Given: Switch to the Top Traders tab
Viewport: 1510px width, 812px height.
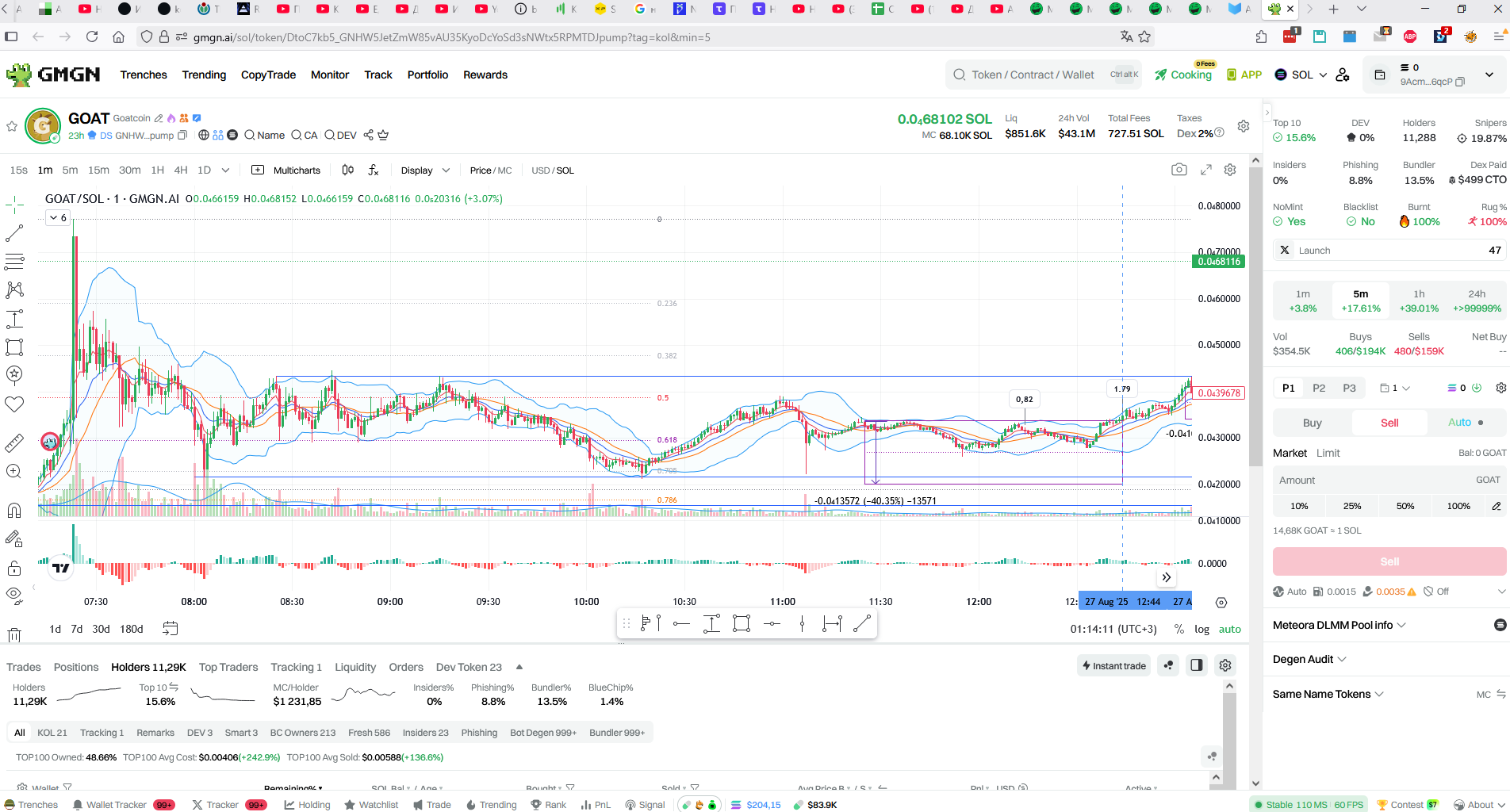Looking at the screenshot, I should point(228,667).
